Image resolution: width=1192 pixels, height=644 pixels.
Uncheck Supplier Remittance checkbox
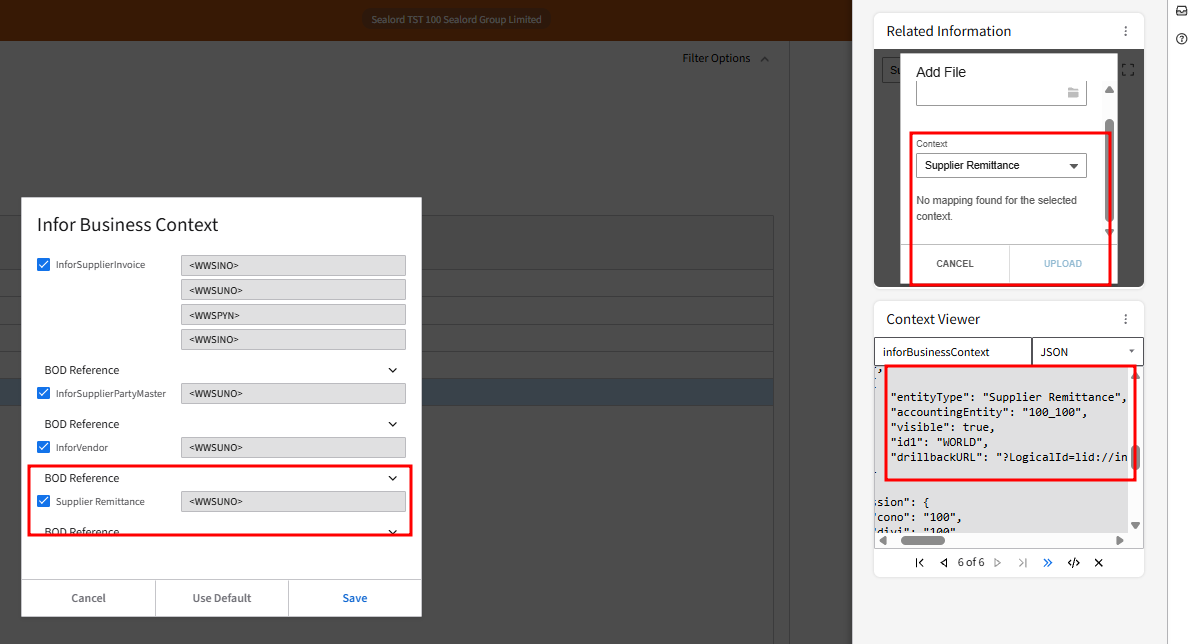tap(43, 501)
